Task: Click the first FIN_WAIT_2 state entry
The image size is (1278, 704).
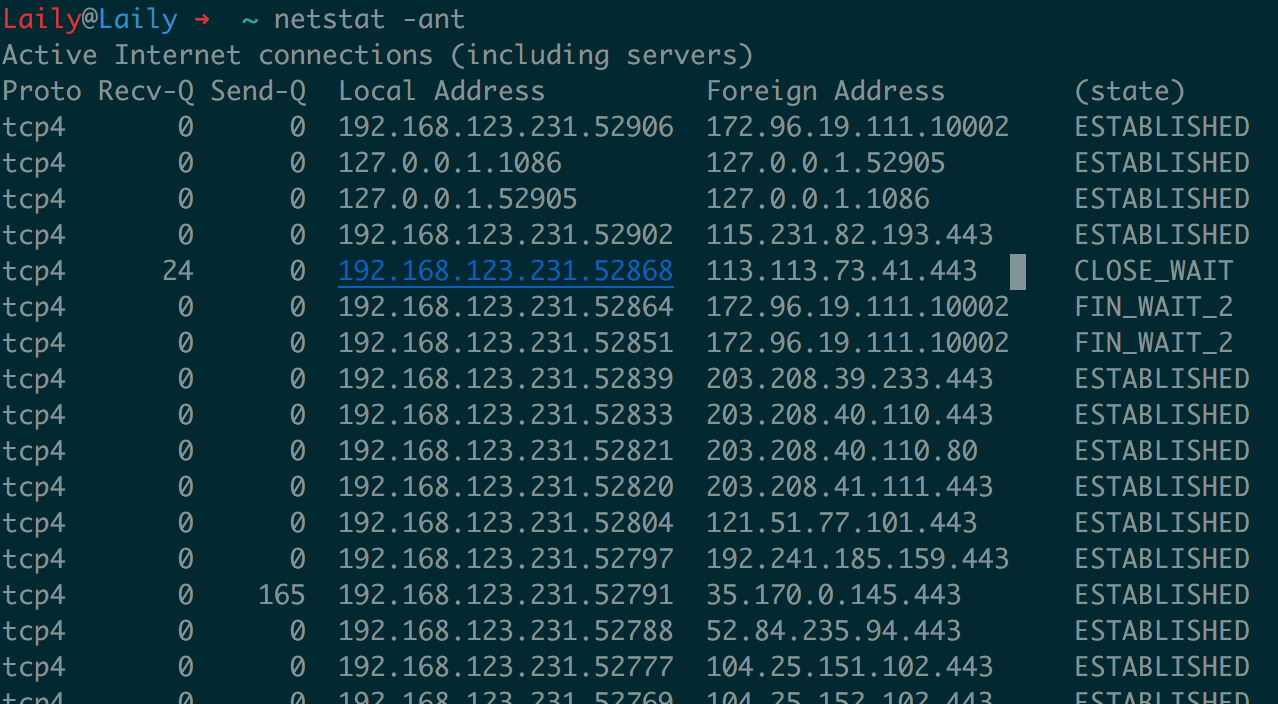Action: [x=1153, y=307]
